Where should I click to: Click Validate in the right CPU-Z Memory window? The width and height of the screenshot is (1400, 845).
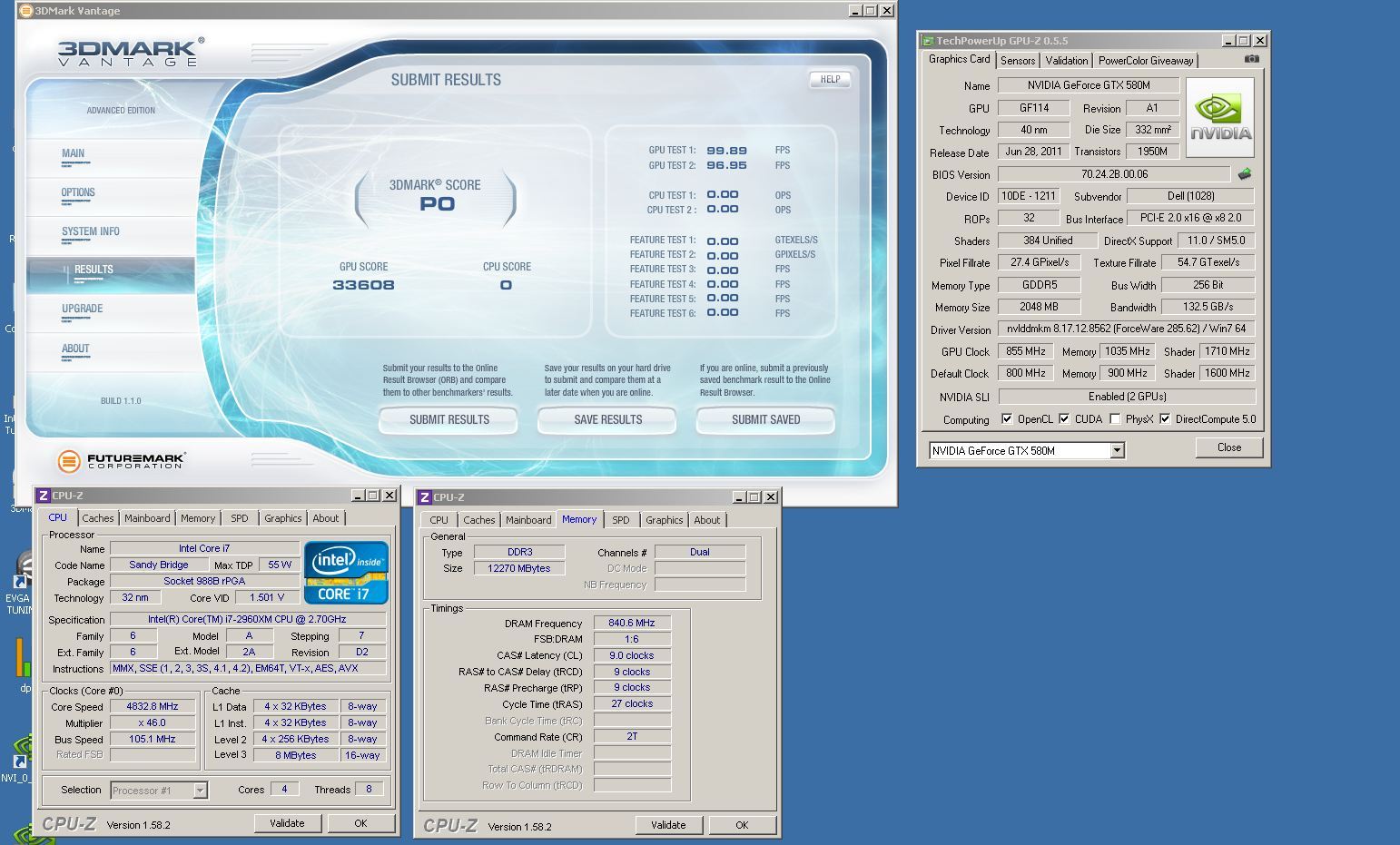(x=668, y=825)
